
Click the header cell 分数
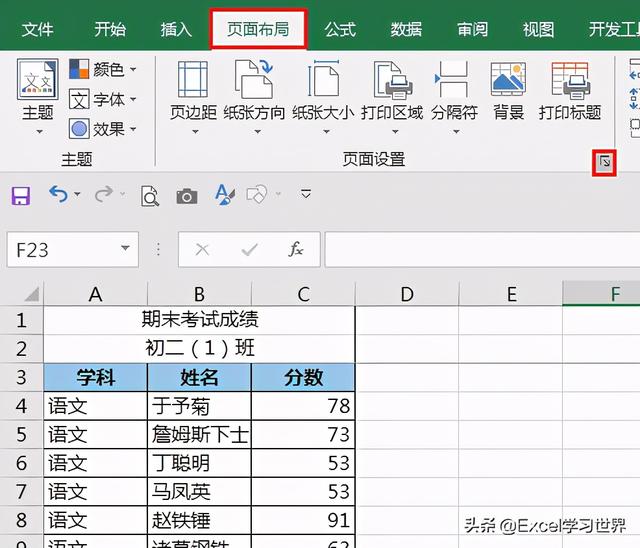coord(303,377)
